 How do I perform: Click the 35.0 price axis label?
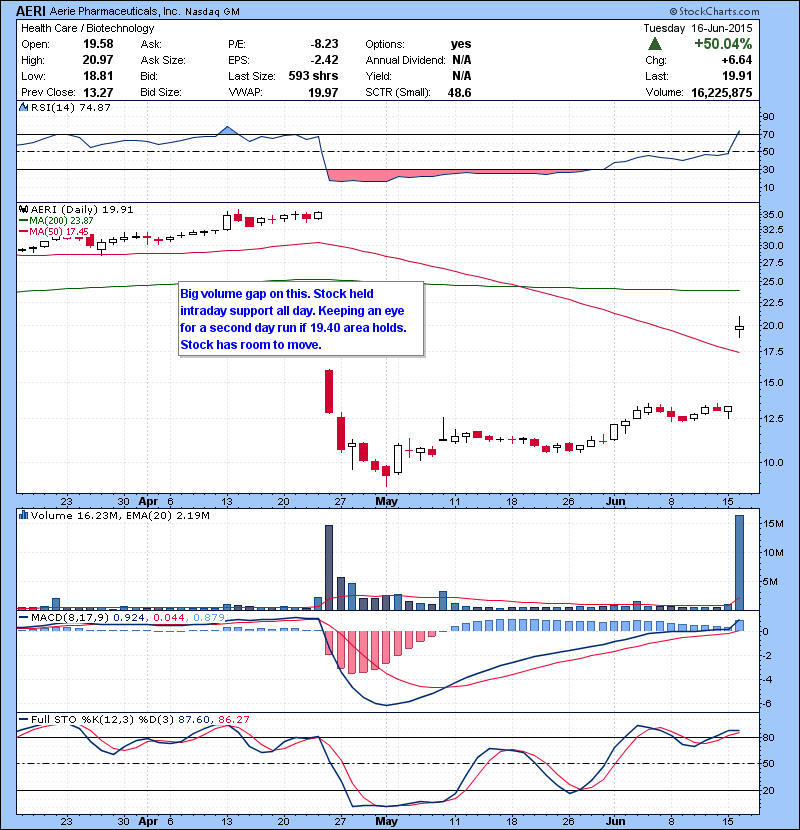772,214
